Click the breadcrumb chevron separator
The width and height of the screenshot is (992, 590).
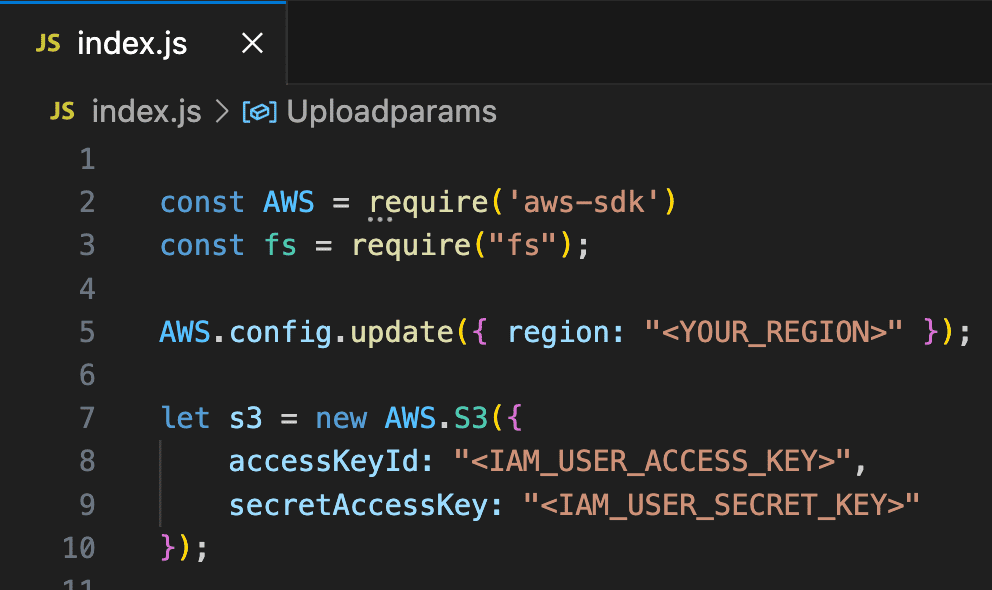[x=221, y=112]
